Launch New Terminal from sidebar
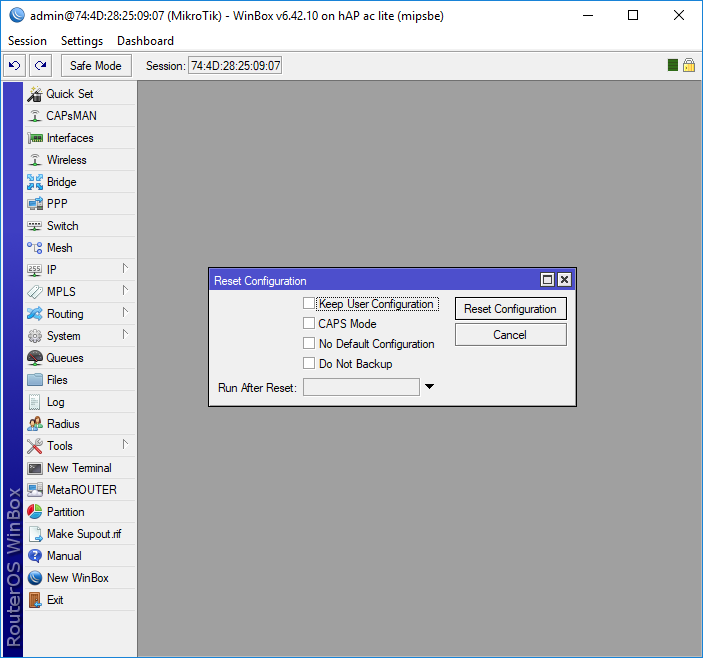Image resolution: width=703 pixels, height=658 pixels. tap(79, 468)
